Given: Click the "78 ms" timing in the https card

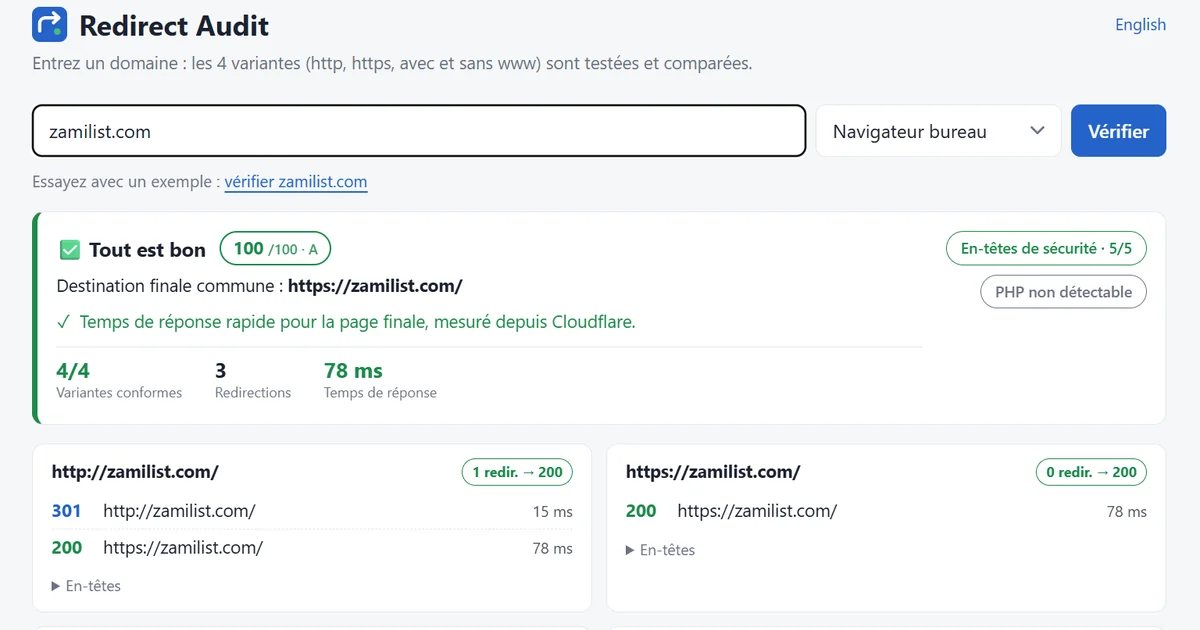Looking at the screenshot, I should pyautogui.click(x=1127, y=512).
